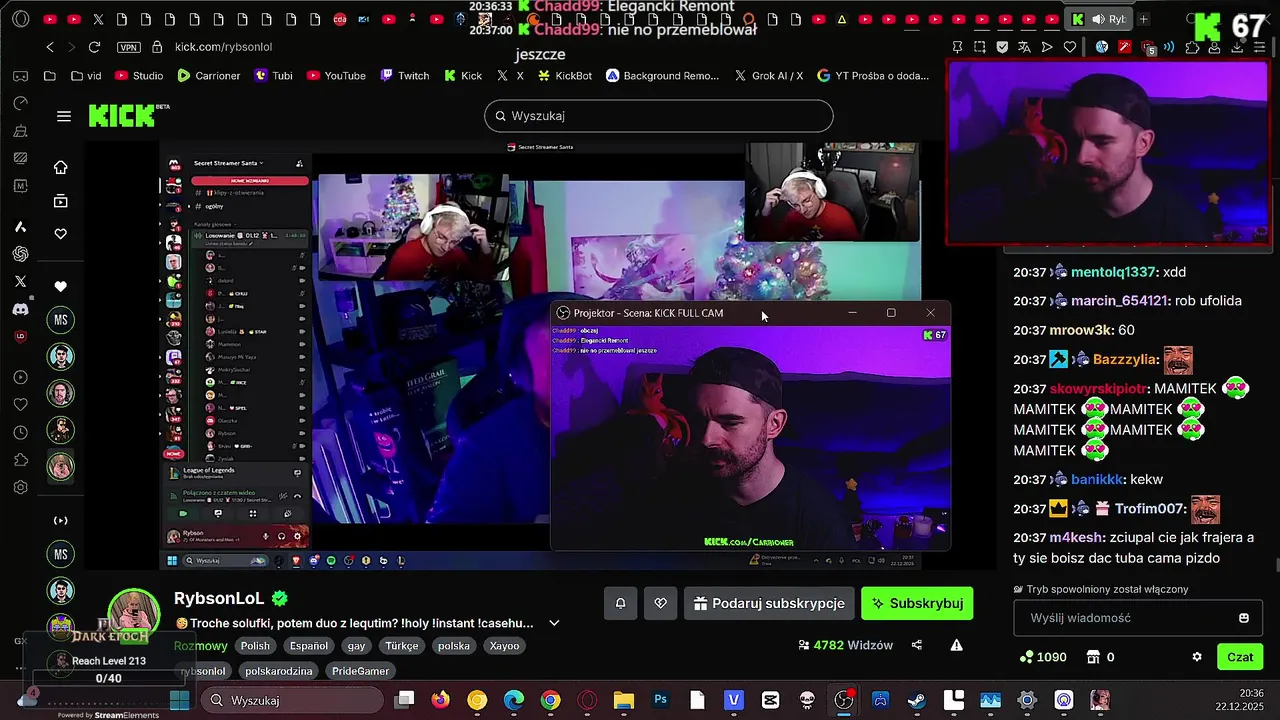
Task: Add page to bookmarks heart icon
Action: tap(1070, 47)
